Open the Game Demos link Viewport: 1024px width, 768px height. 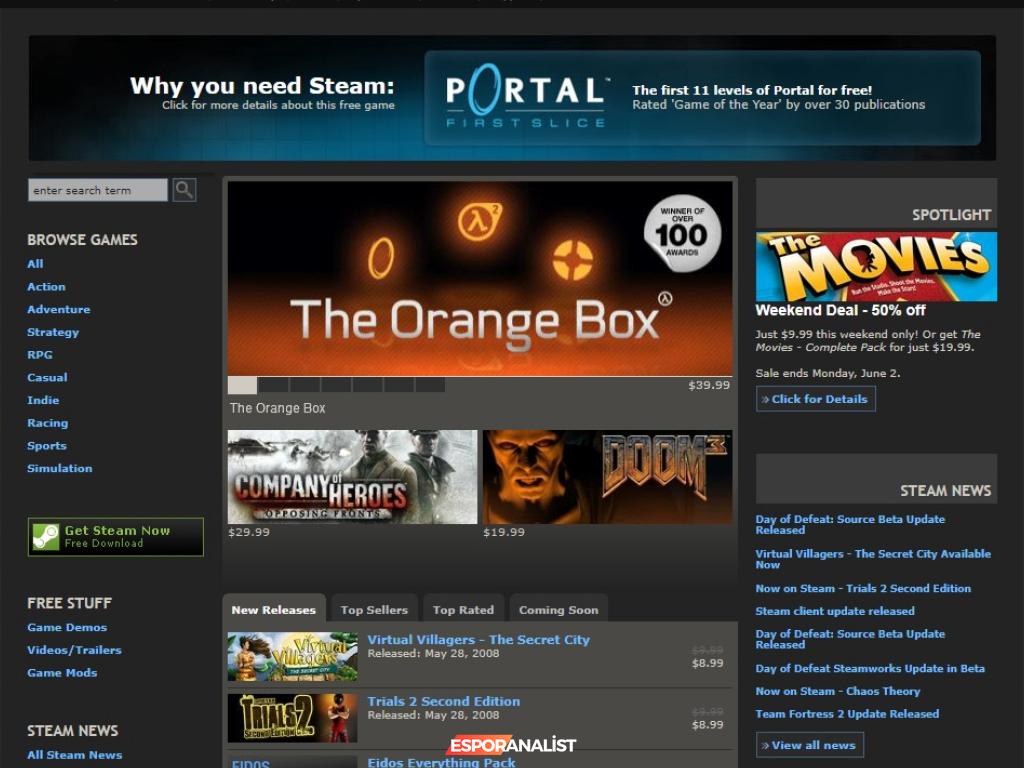coord(67,627)
